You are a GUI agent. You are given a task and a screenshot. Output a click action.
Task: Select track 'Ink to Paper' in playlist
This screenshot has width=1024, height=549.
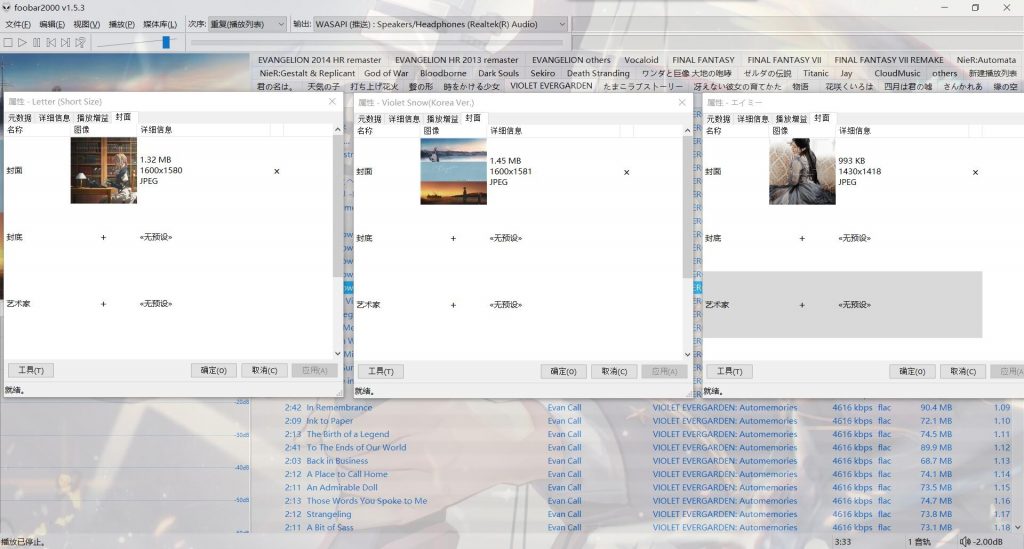pyautogui.click(x=330, y=421)
